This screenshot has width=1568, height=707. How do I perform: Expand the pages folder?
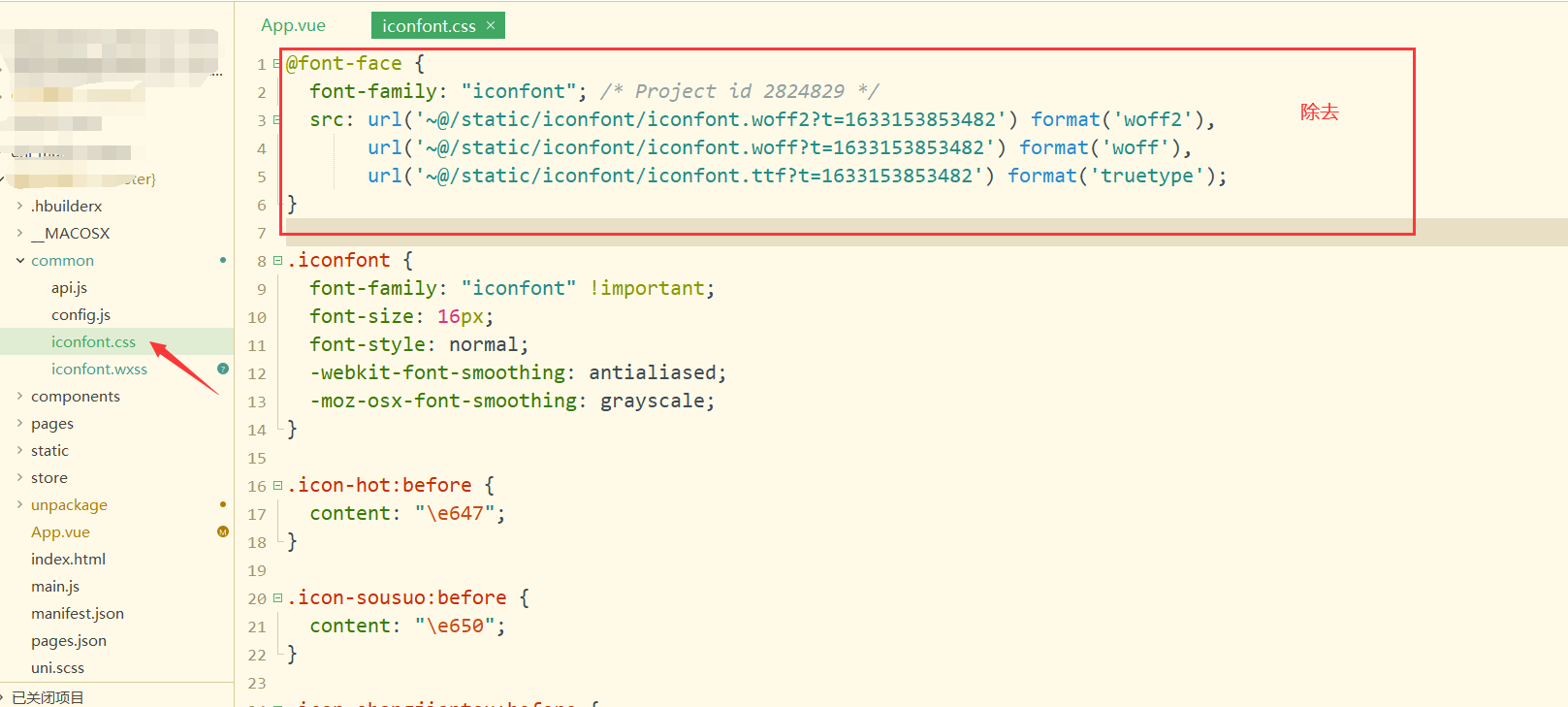coord(19,423)
